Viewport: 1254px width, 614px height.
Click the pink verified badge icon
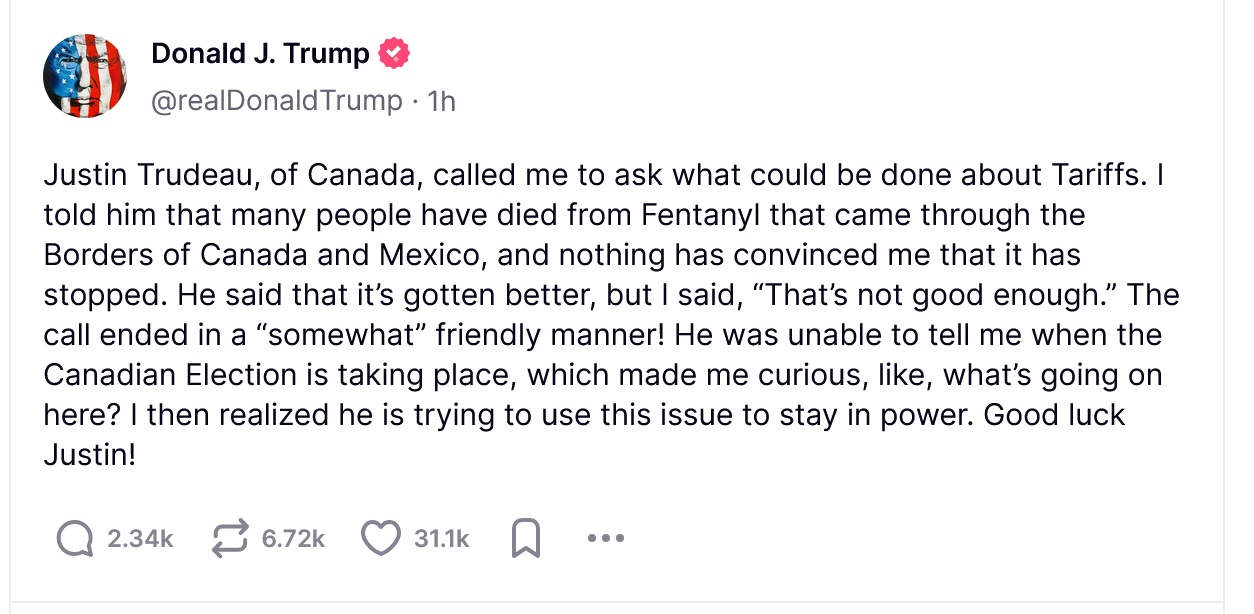click(393, 53)
